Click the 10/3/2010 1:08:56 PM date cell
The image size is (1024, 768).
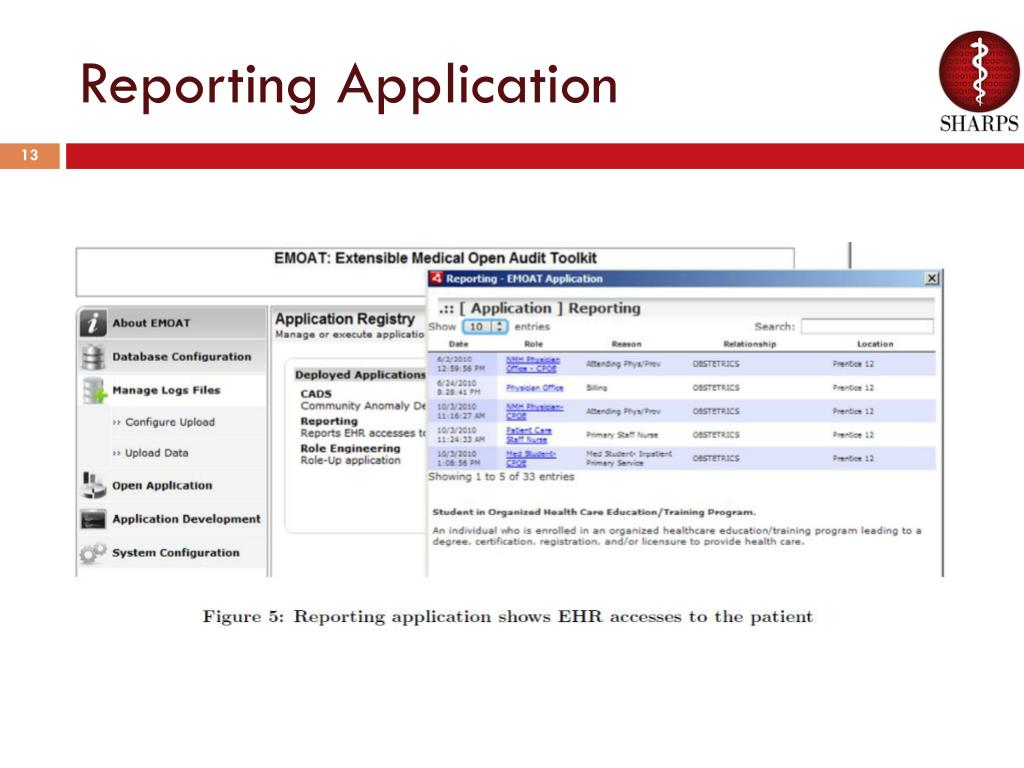point(459,458)
